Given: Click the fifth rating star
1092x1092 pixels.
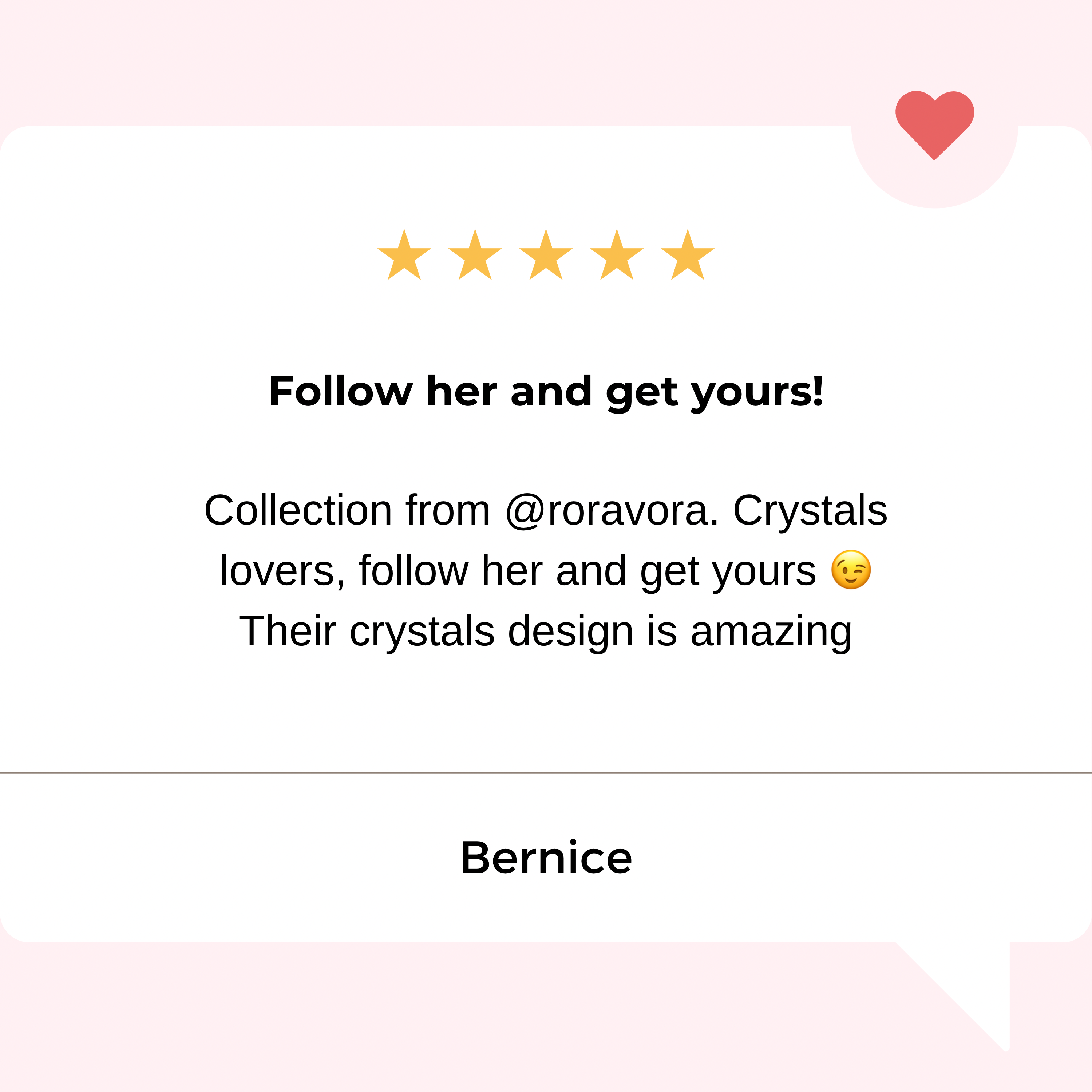Looking at the screenshot, I should tap(687, 257).
